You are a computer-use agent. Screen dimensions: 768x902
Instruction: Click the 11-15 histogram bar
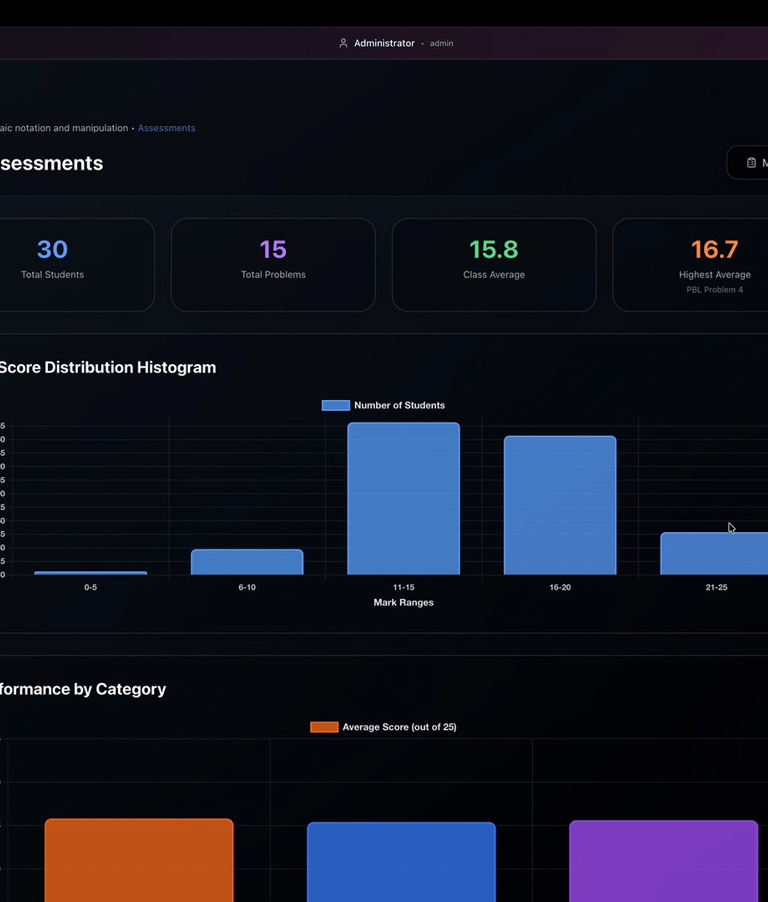click(403, 499)
